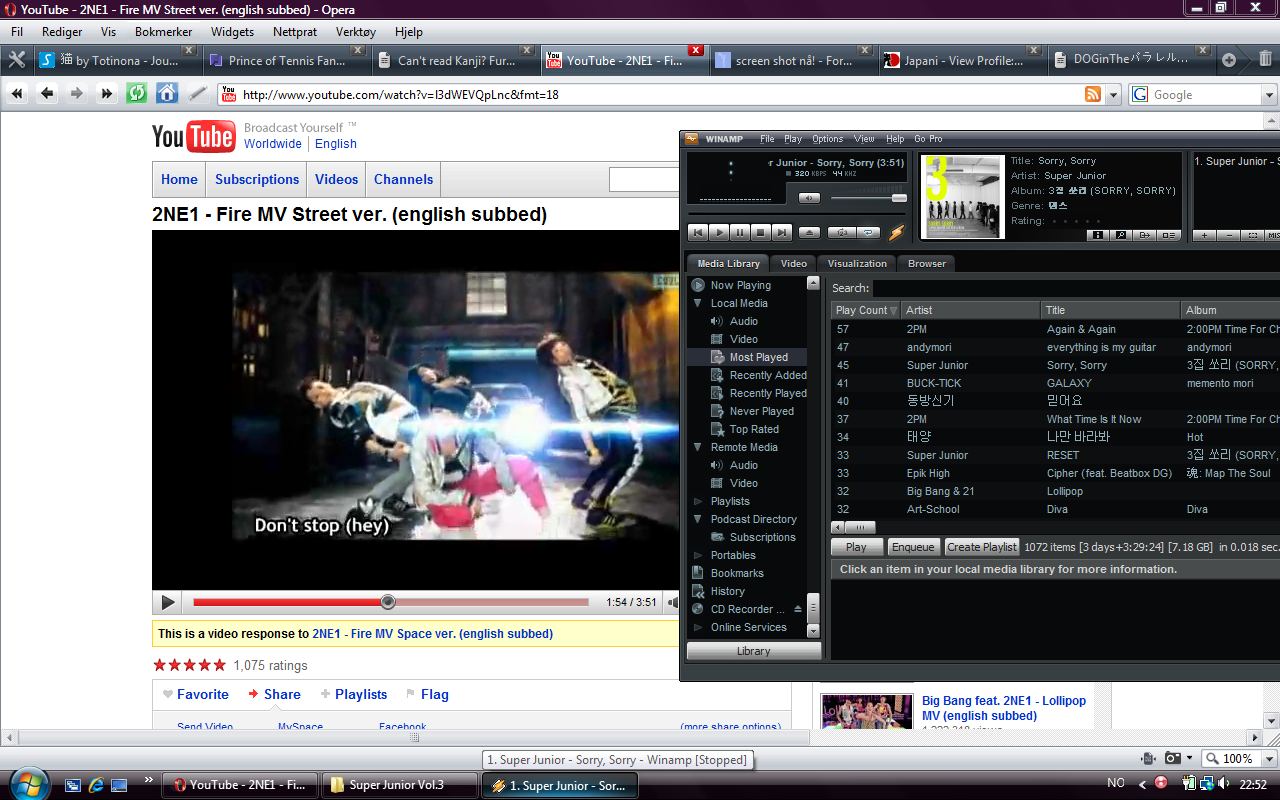Expand Online Services tree node
Viewport: 1280px width, 800px height.
point(698,627)
